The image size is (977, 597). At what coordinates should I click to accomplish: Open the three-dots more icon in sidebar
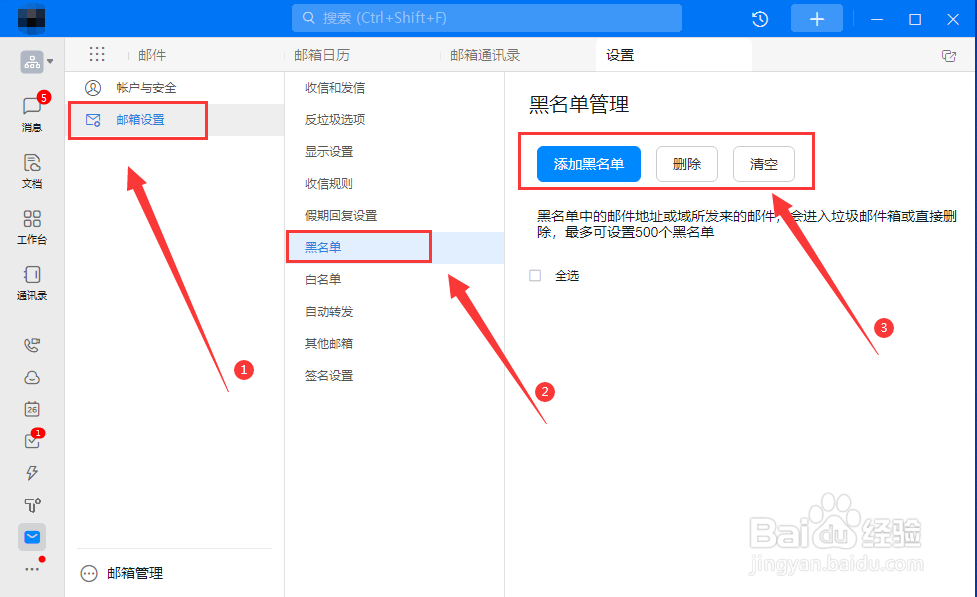tap(32, 568)
